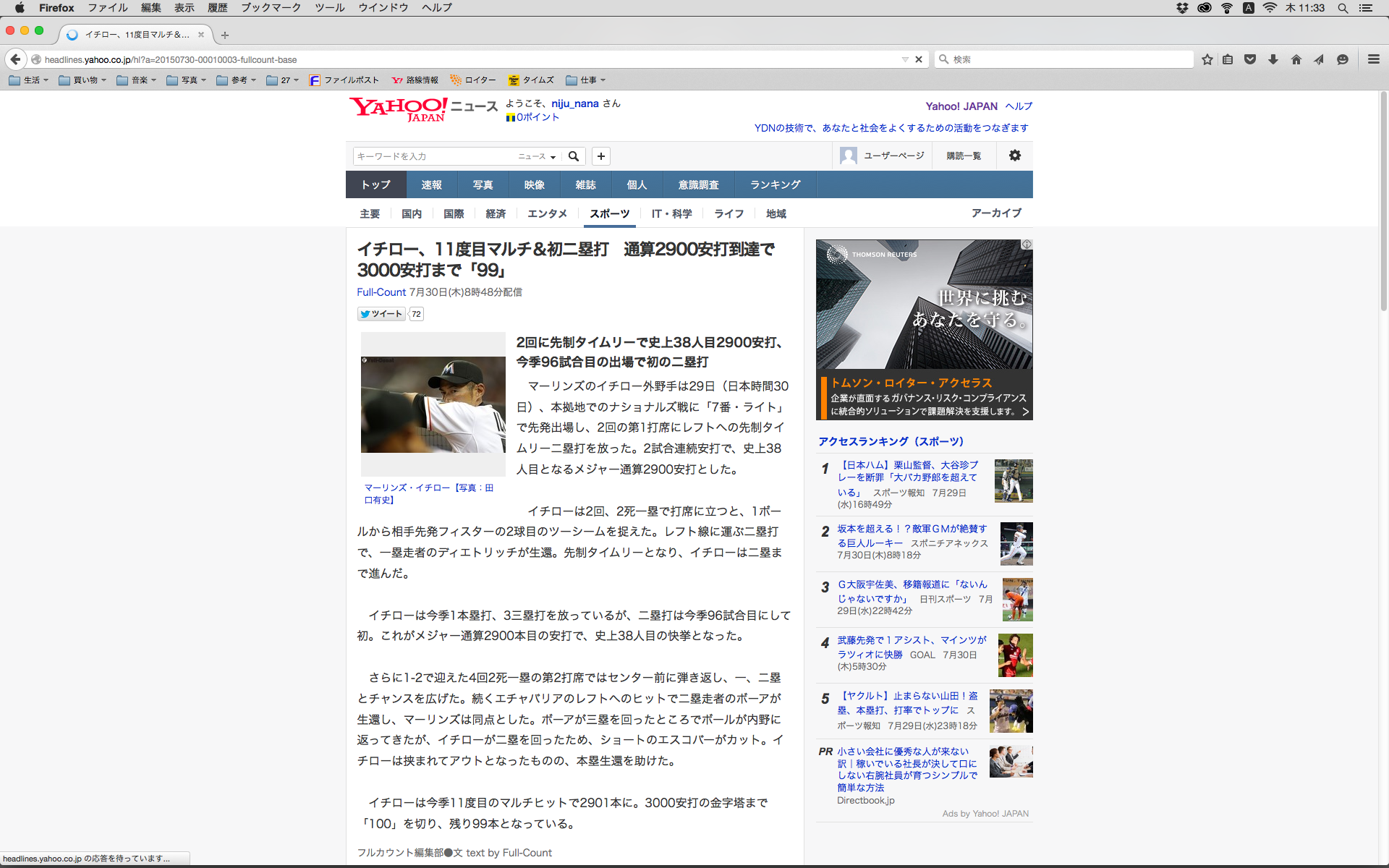
Task: Switch to the ランキング navigation tab
Action: pos(775,184)
